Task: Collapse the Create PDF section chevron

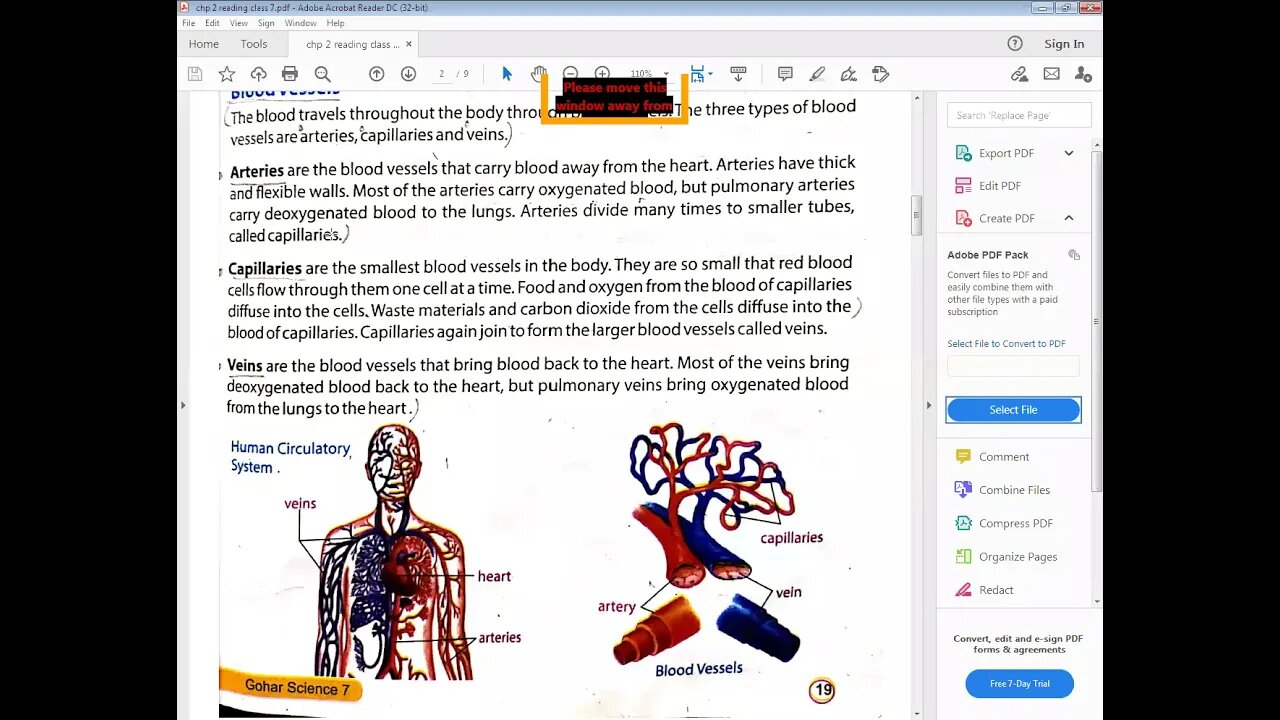Action: pyautogui.click(x=1069, y=218)
